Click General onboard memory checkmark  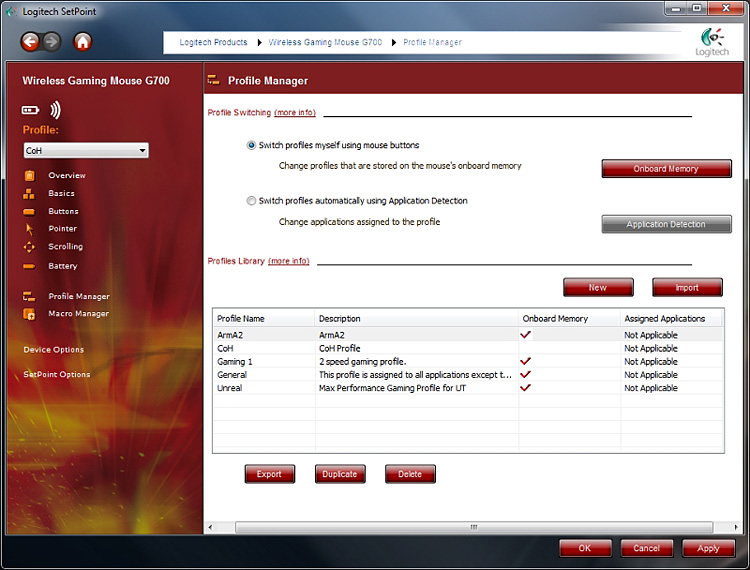(x=525, y=374)
